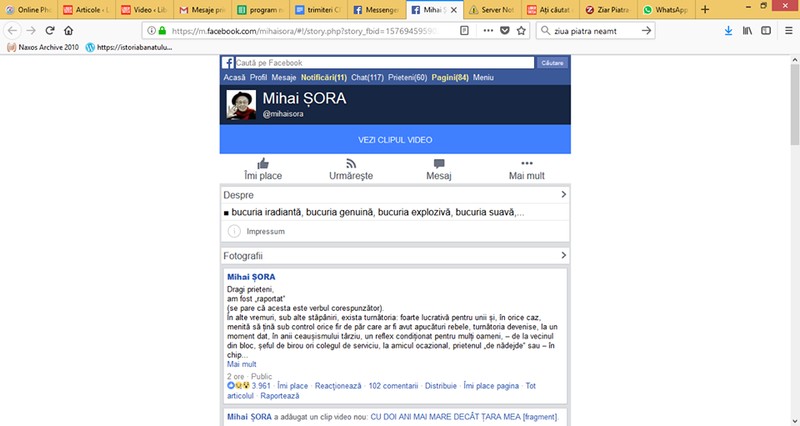This screenshot has height=426, width=800.
Task: Show site information icon in address bar
Action: point(151,31)
